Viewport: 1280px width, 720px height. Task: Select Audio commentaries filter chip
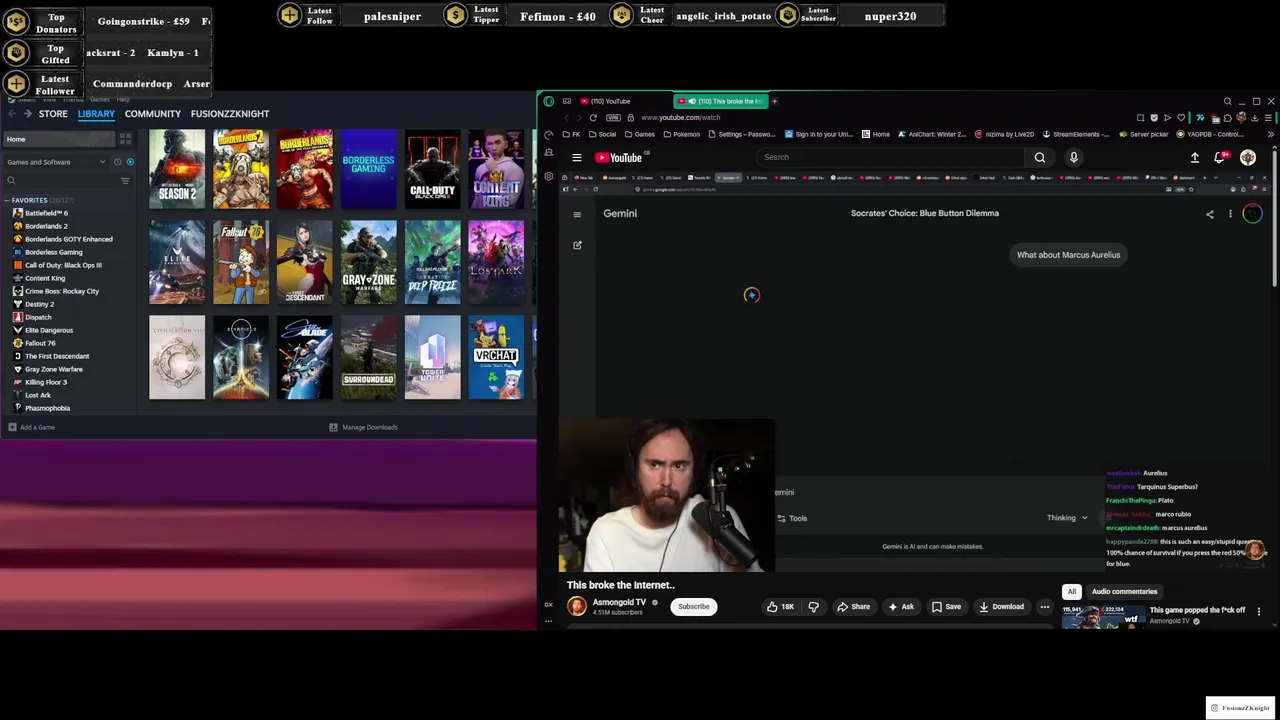(1124, 591)
